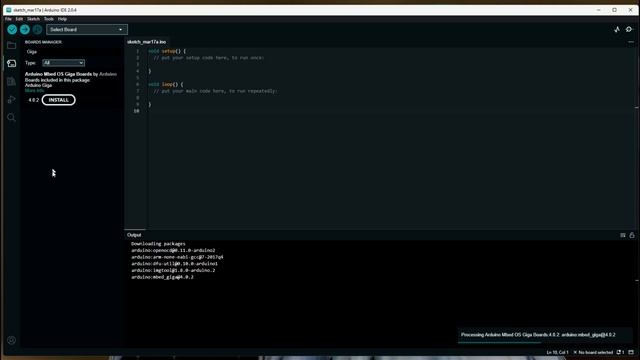Clear the output panel with the list icon
This screenshot has height=360, width=640.
click(x=623, y=235)
